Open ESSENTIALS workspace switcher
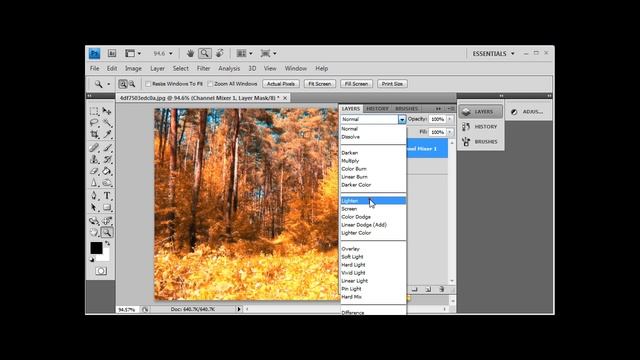Viewport: 640px width, 360px height. pyautogui.click(x=493, y=53)
